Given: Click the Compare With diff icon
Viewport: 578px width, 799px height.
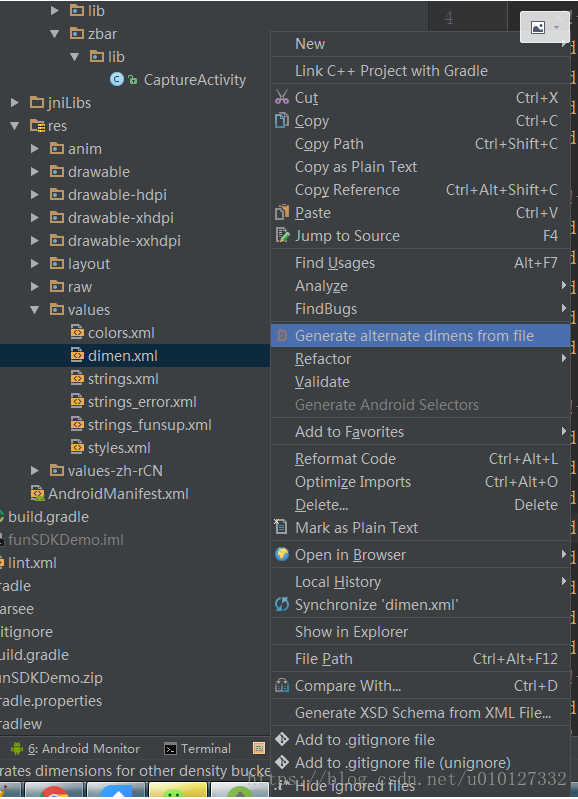Looking at the screenshot, I should (282, 685).
